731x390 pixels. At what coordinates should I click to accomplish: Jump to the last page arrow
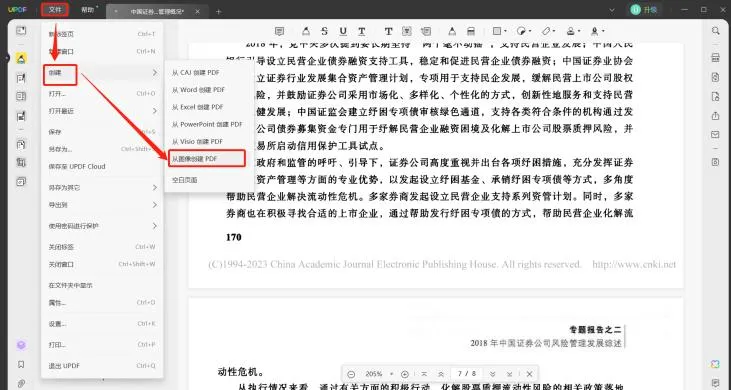click(x=510, y=374)
